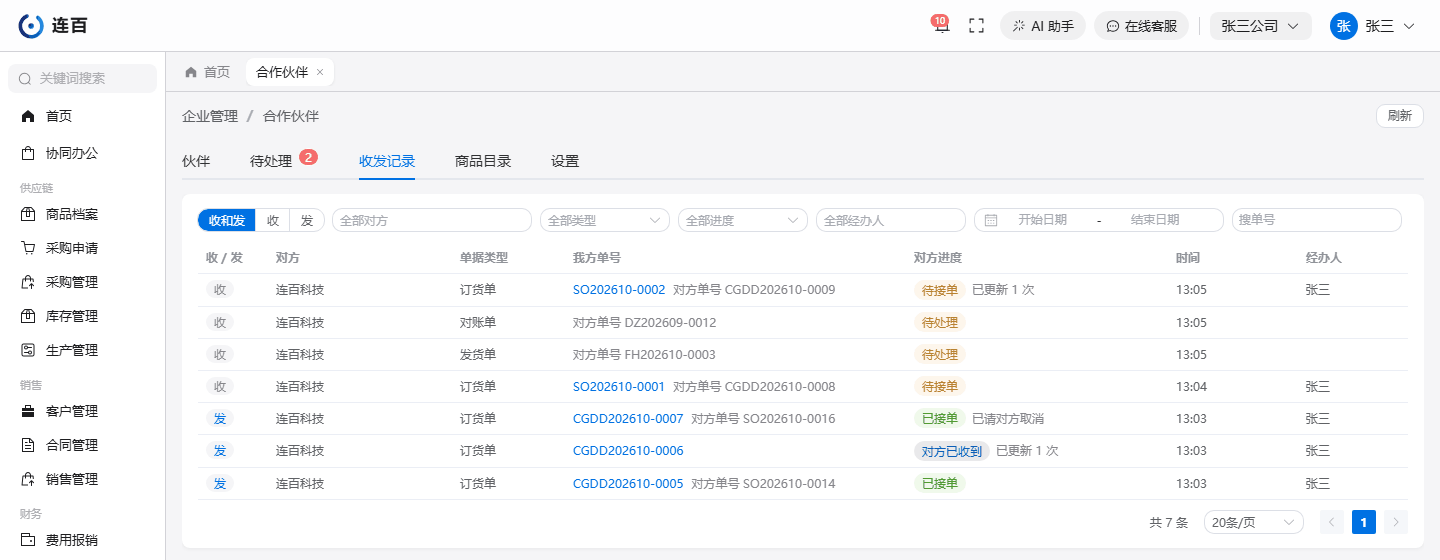Click 对方单号 FH202610-0003 text
Viewport: 1440px width, 560px height.
click(644, 354)
